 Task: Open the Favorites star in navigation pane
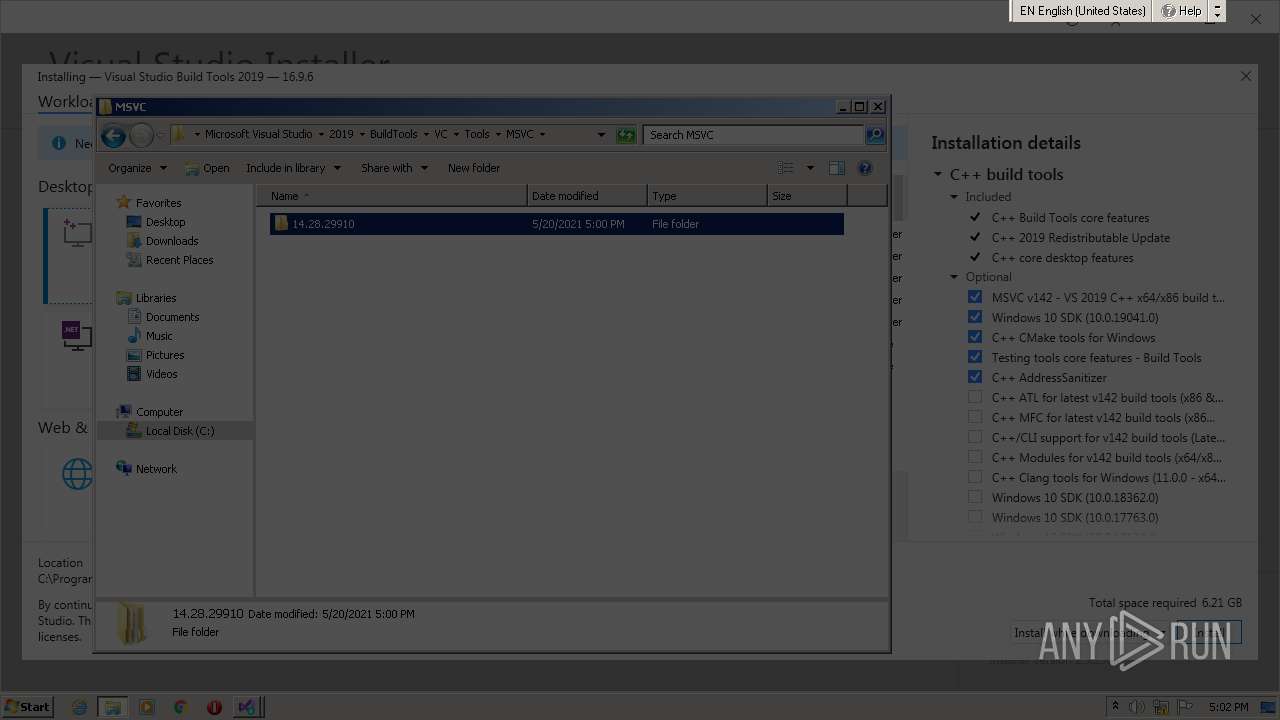[x=124, y=202]
